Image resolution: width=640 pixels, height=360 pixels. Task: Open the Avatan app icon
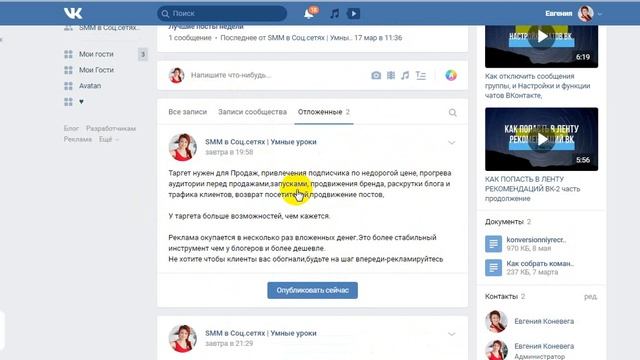(68, 86)
